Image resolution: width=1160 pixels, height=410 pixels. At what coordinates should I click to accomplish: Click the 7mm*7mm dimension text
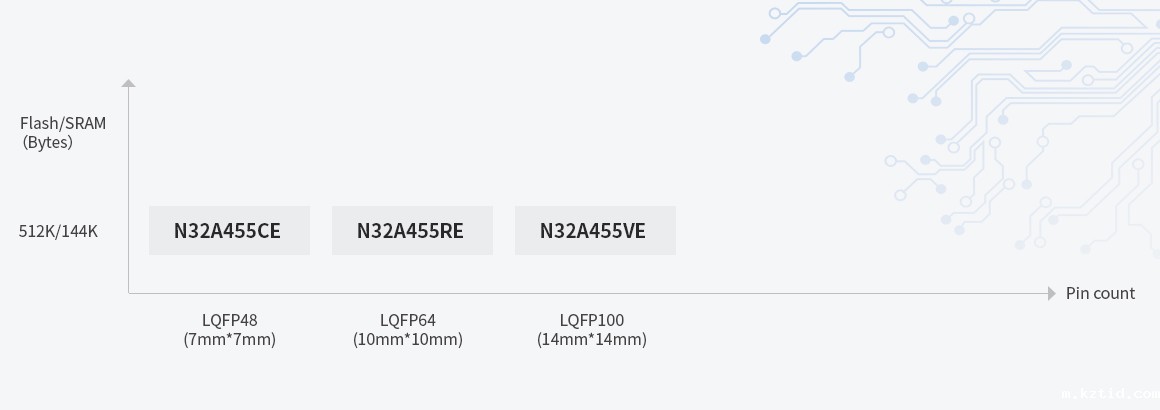click(229, 340)
